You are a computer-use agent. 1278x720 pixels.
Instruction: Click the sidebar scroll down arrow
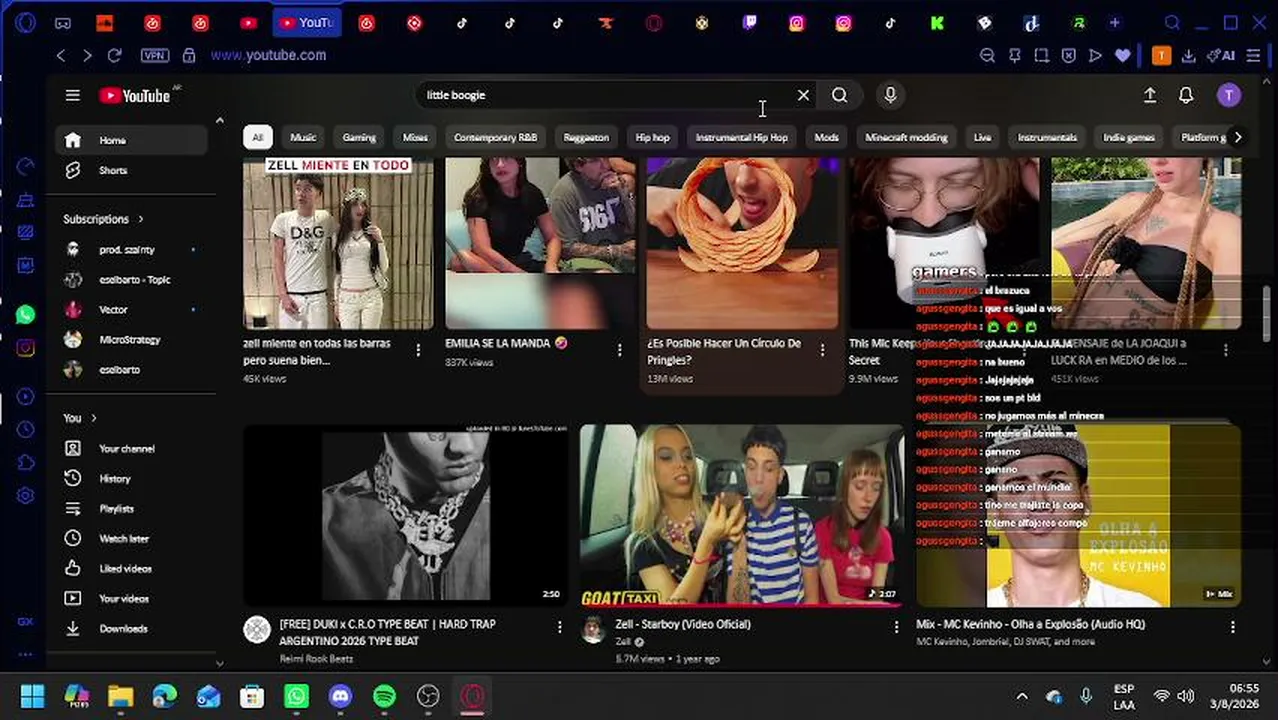(x=219, y=662)
